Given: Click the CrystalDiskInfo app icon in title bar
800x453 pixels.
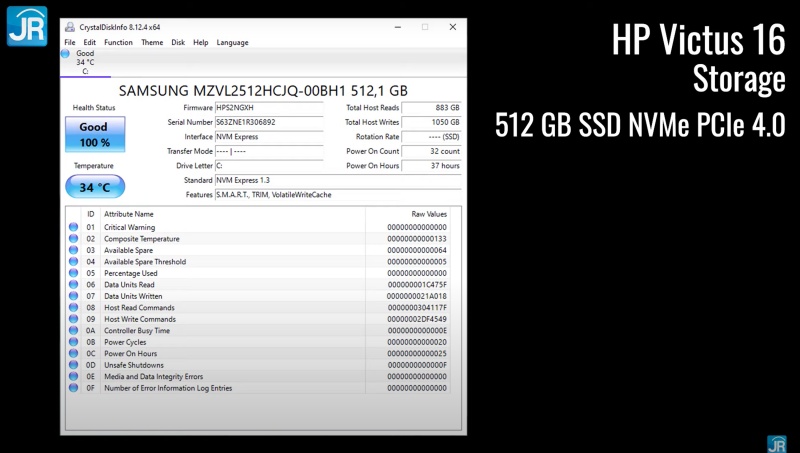Looking at the screenshot, I should pyautogui.click(x=69, y=28).
